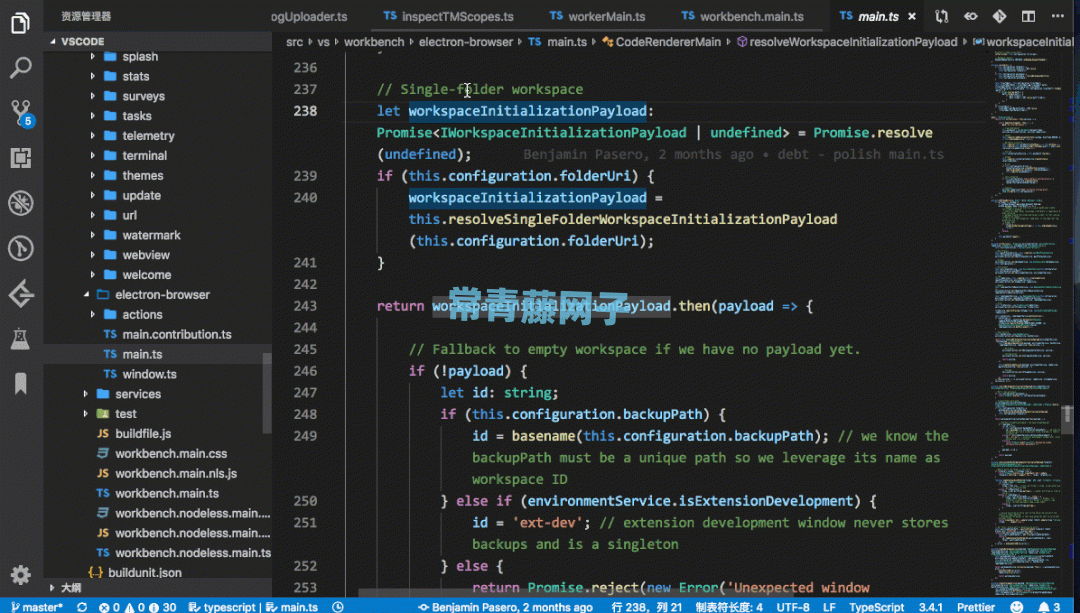Open the Test beaker view in activity bar
The height and width of the screenshot is (613, 1080).
(21, 339)
